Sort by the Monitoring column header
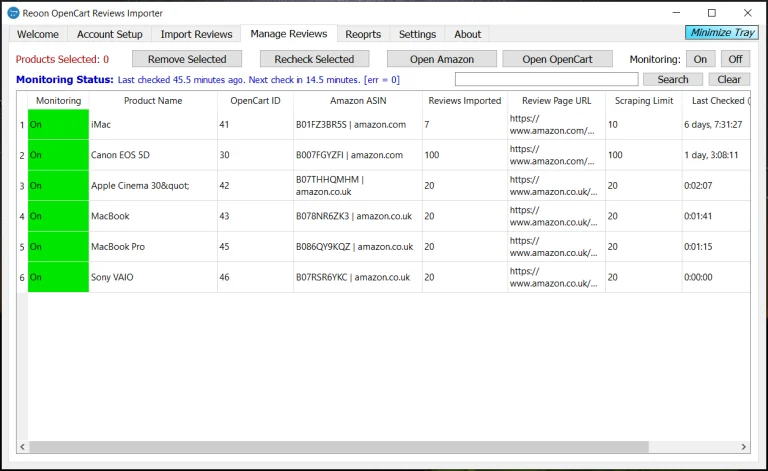Image resolution: width=768 pixels, height=471 pixels. pyautogui.click(x=58, y=100)
